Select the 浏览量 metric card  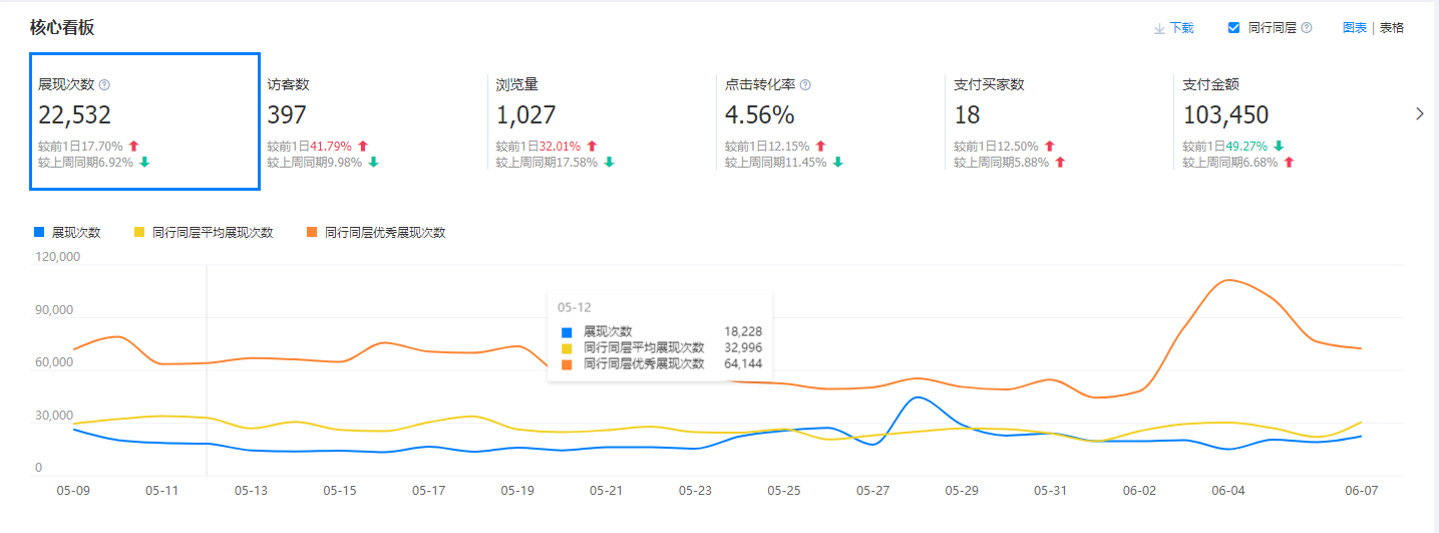[x=601, y=120]
